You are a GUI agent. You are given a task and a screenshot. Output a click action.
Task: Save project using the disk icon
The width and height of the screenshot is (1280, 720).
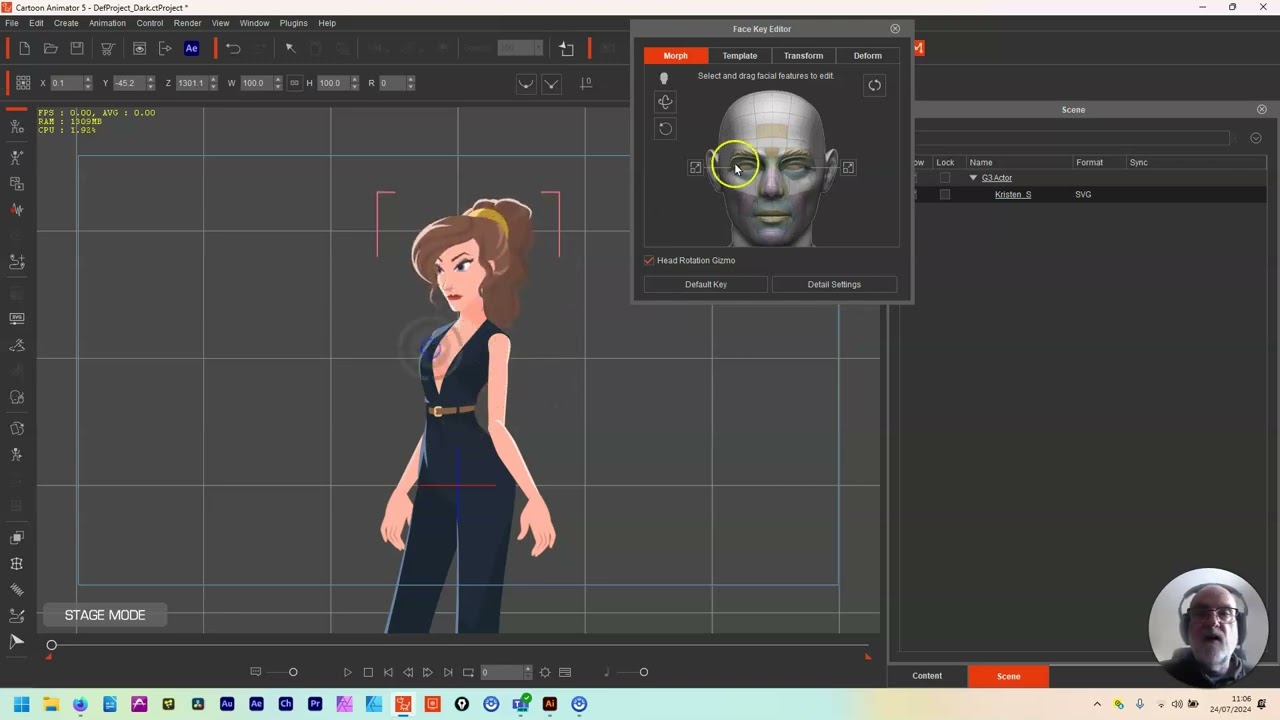coord(77,48)
